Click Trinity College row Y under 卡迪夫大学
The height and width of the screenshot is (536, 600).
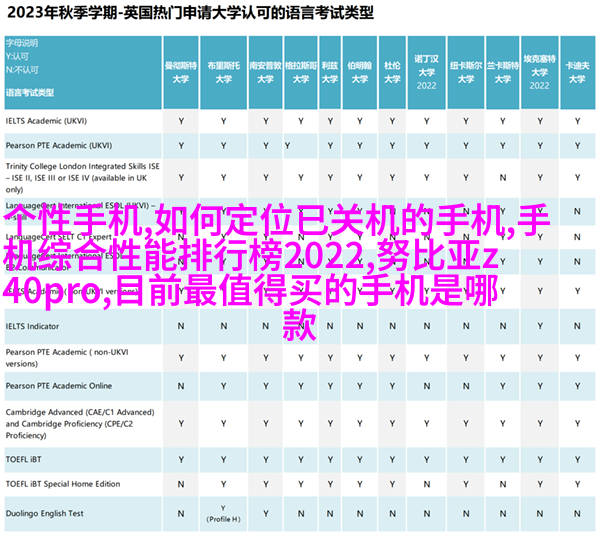point(577,178)
